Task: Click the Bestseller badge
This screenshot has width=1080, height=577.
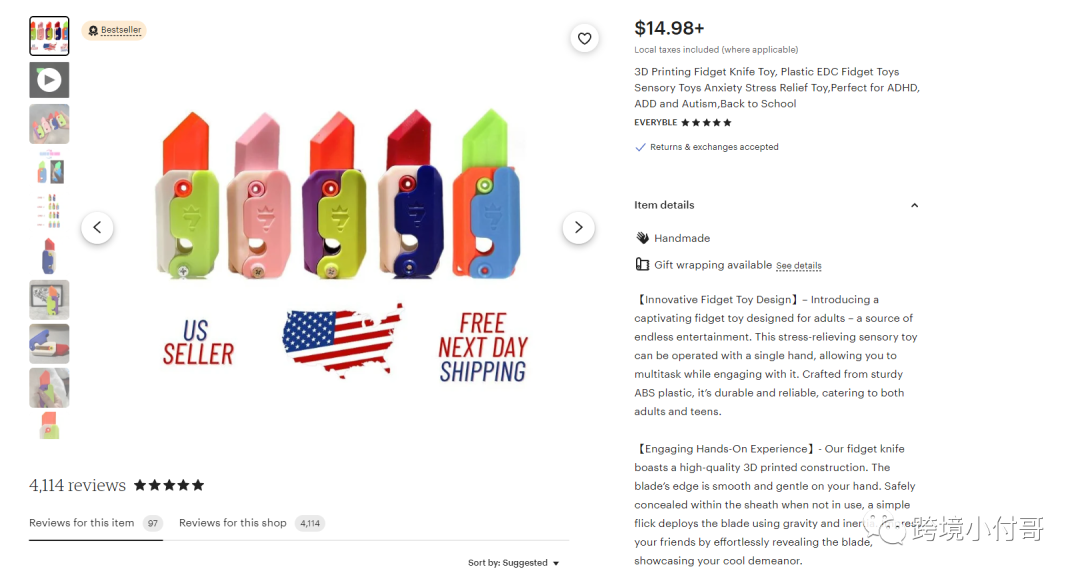Action: [x=114, y=30]
